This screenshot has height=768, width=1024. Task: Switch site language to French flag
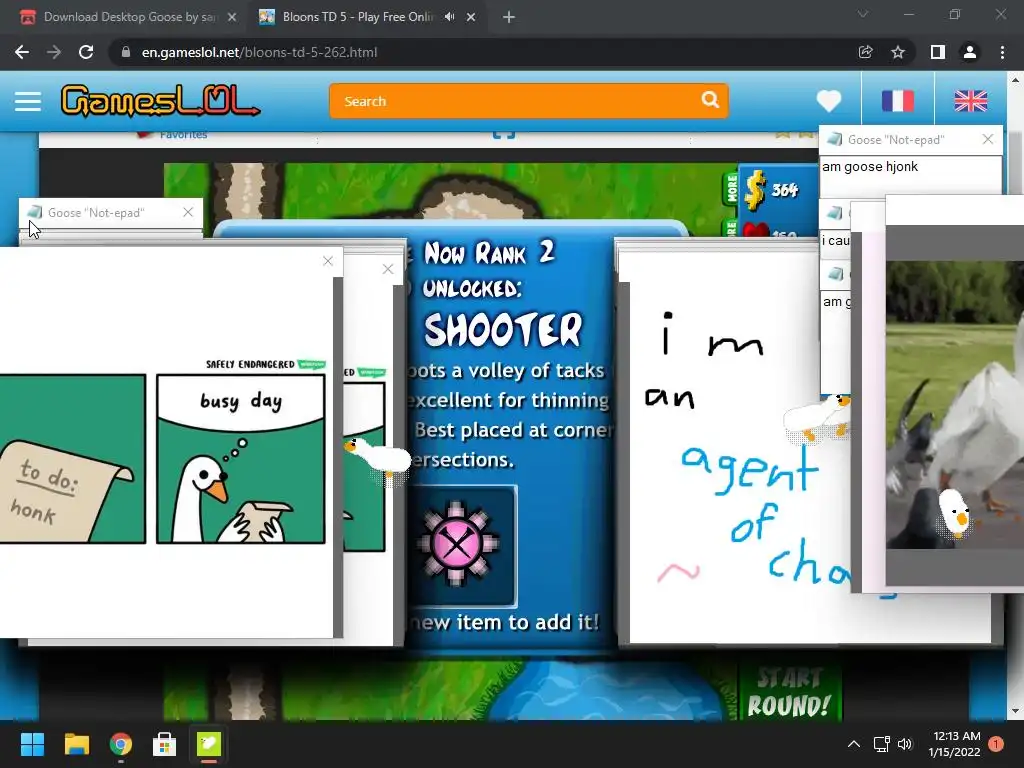point(898,101)
